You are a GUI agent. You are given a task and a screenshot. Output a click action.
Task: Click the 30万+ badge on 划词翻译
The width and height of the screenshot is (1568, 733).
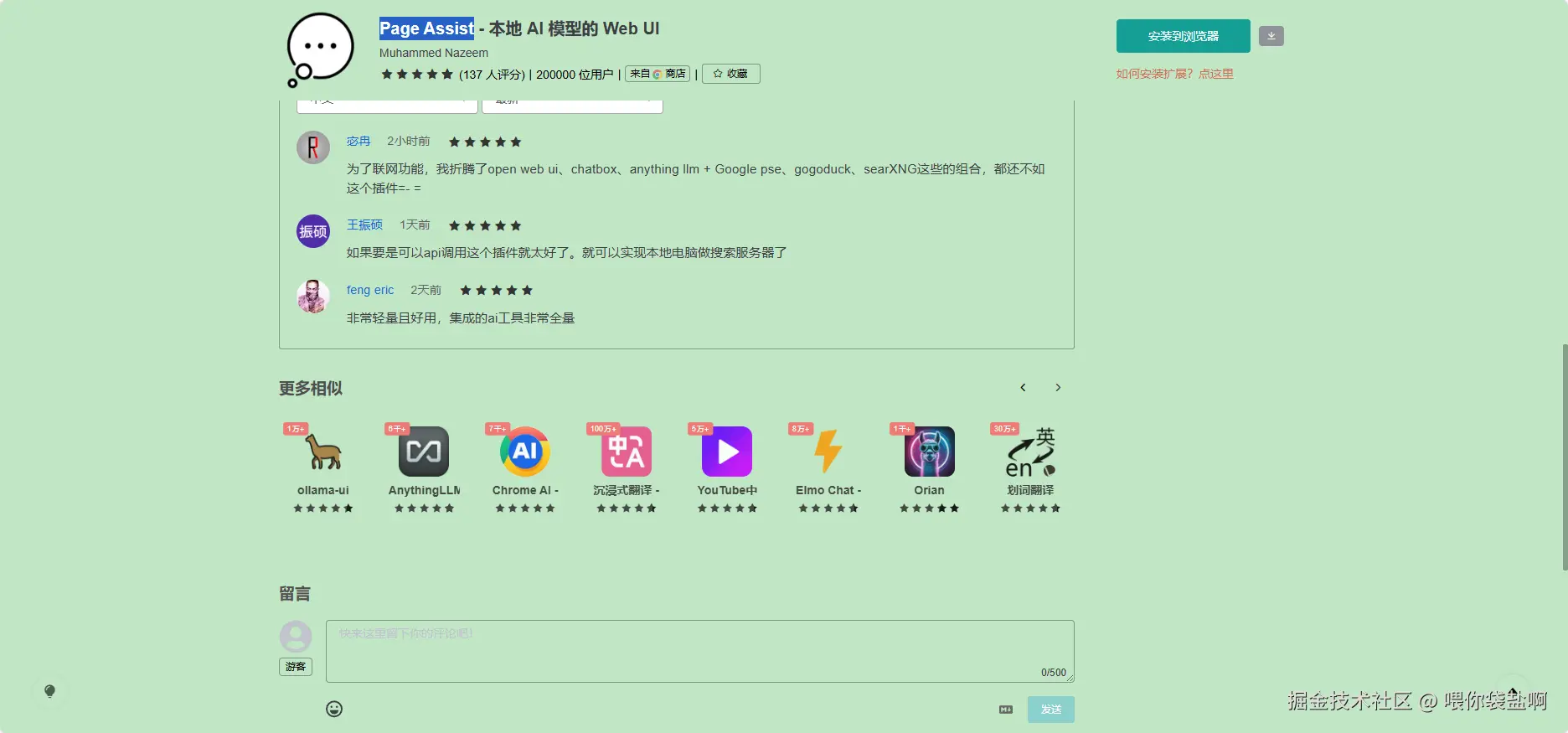coord(1004,429)
